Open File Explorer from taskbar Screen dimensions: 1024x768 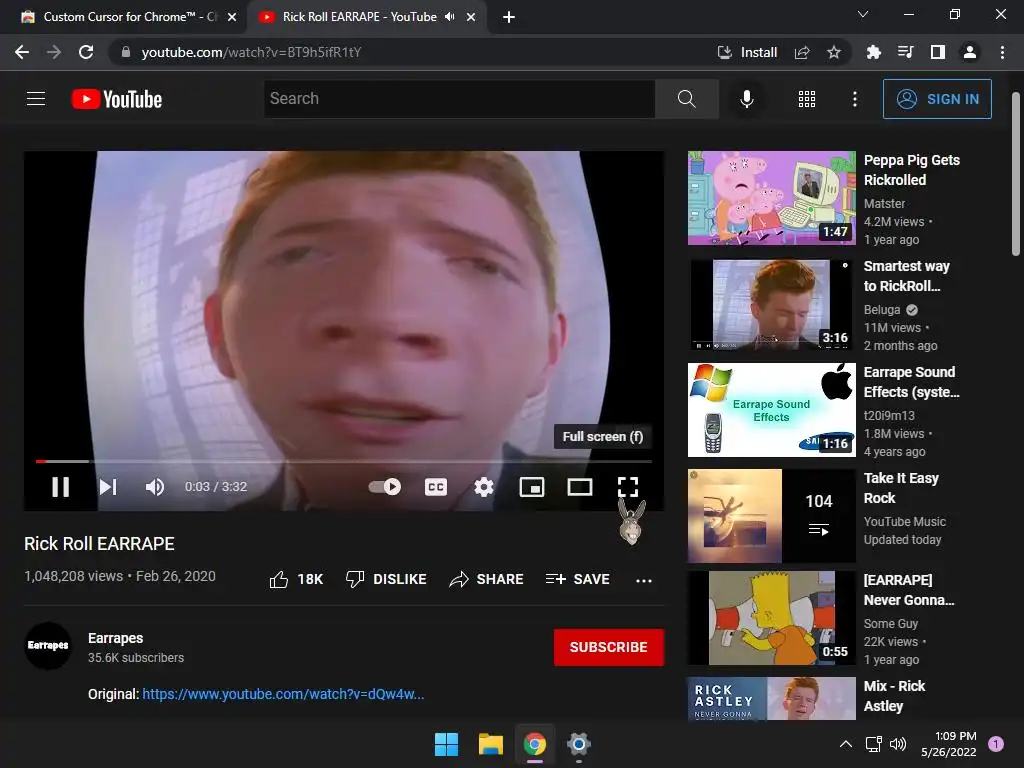coord(490,744)
